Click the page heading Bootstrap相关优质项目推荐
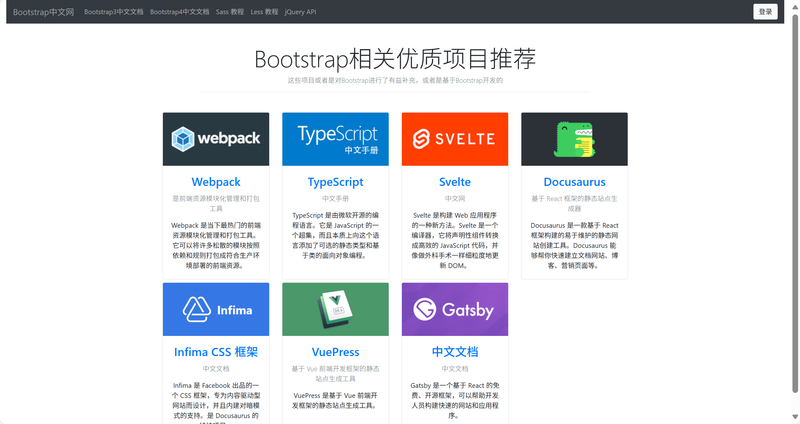This screenshot has height=424, width=800. 395,59
